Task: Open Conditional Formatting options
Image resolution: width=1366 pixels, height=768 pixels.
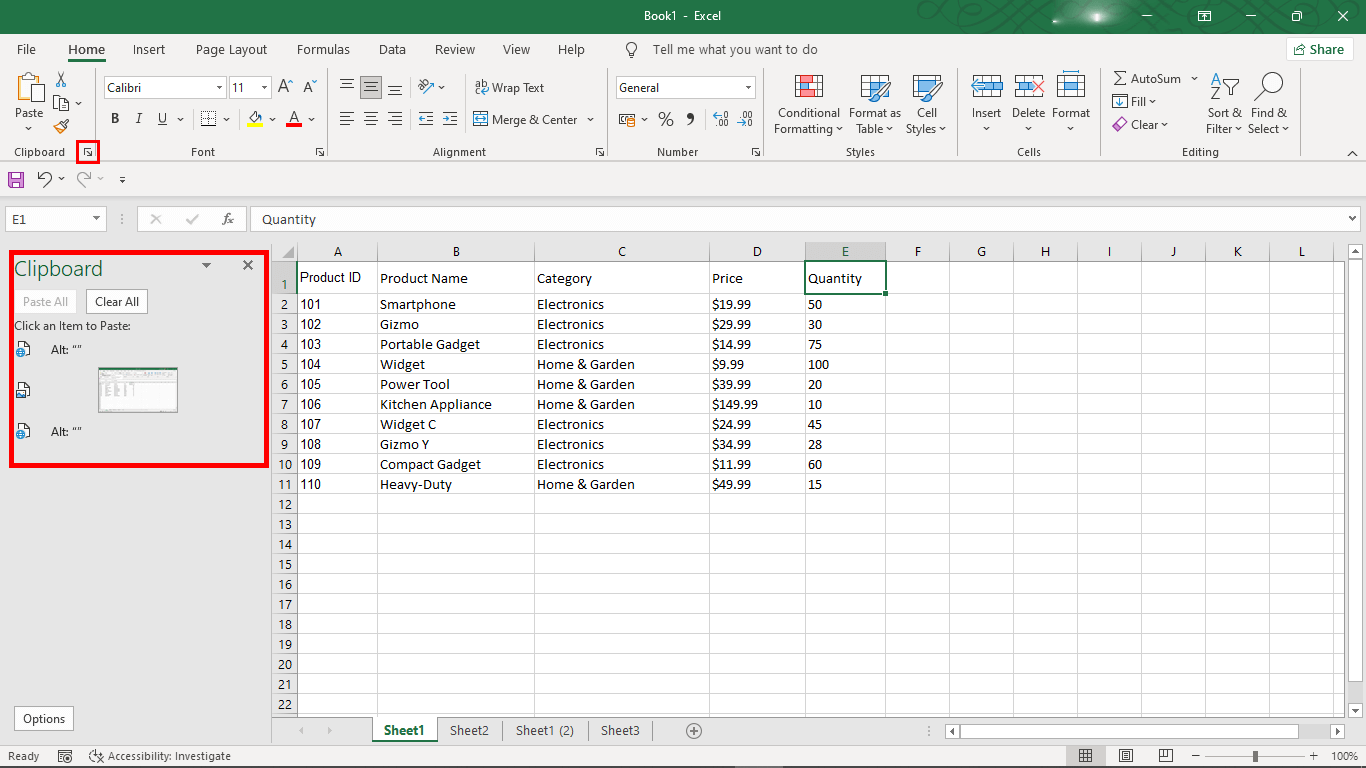Action: click(807, 104)
